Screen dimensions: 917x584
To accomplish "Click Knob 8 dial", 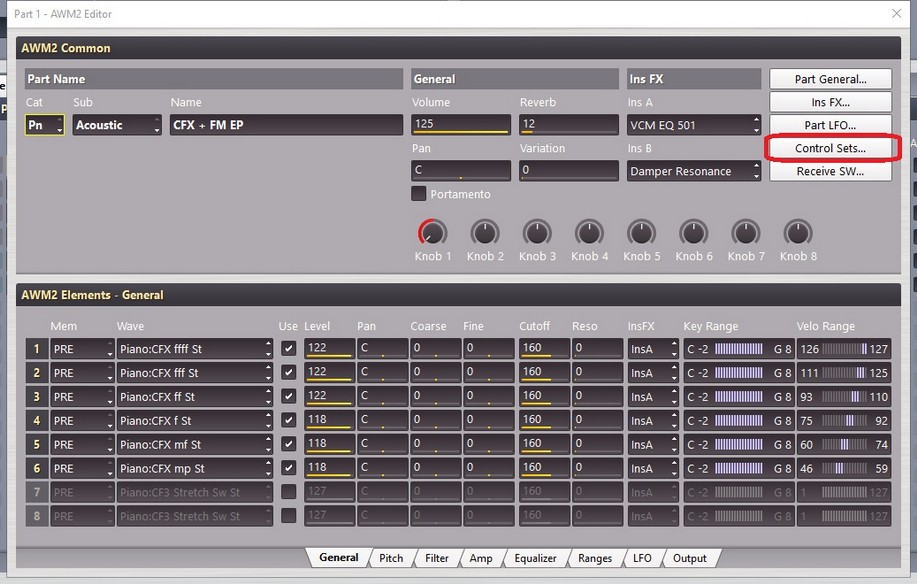I will click(x=798, y=233).
